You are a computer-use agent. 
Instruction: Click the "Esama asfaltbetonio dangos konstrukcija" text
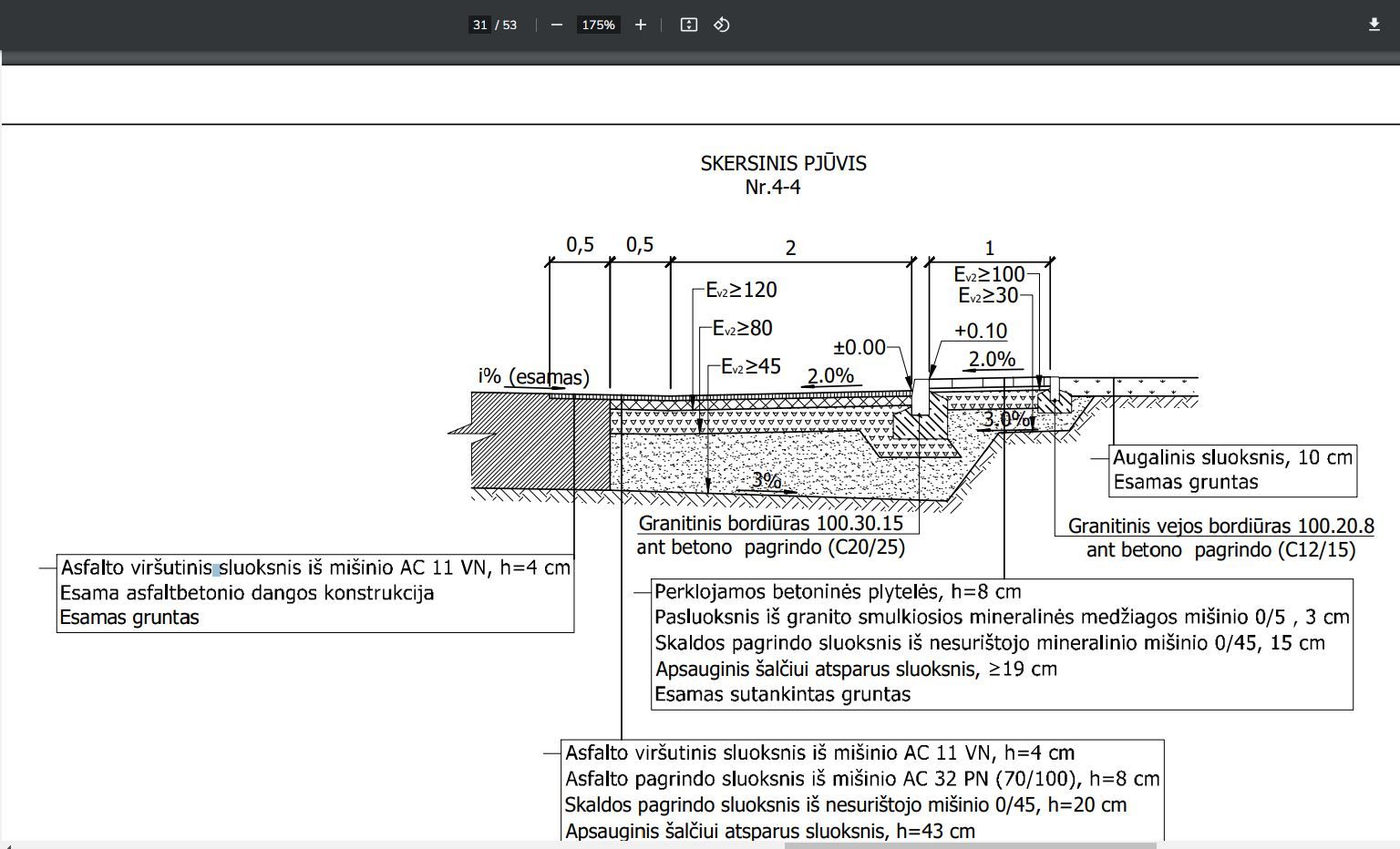[247, 593]
